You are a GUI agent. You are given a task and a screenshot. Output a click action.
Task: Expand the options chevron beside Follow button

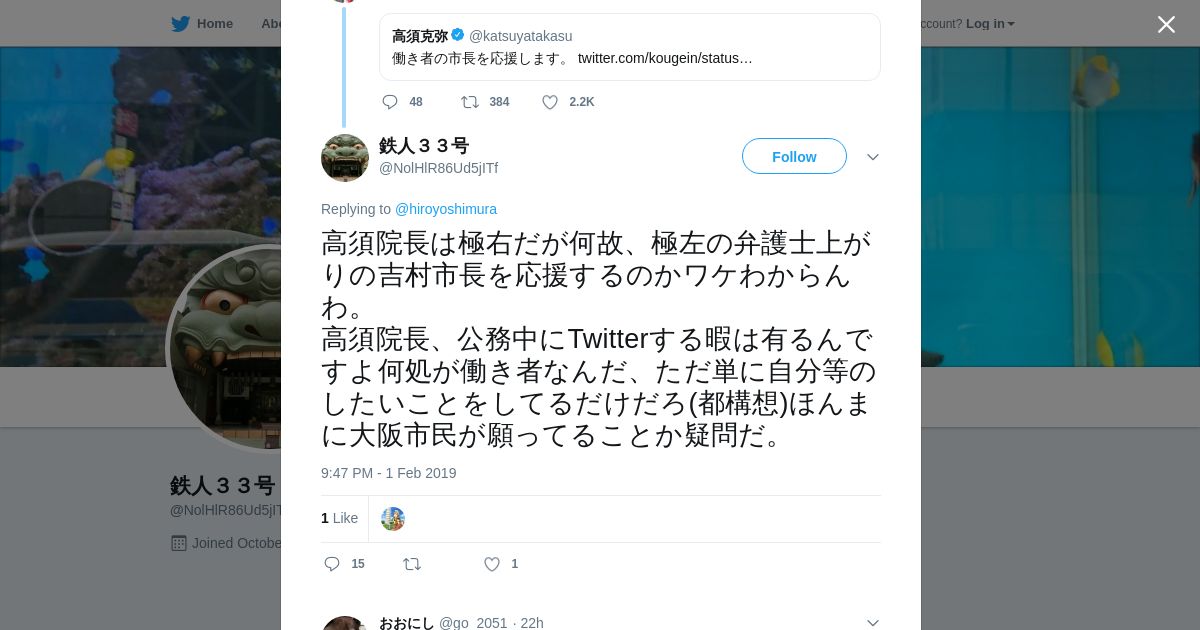point(872,157)
